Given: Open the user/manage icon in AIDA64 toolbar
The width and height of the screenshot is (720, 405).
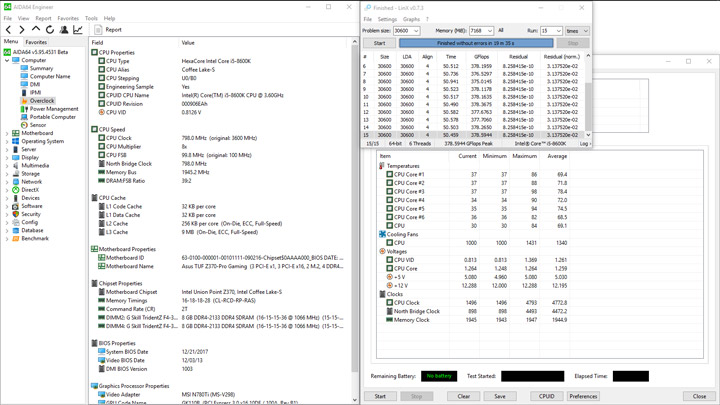Looking at the screenshot, I should click(64, 30).
